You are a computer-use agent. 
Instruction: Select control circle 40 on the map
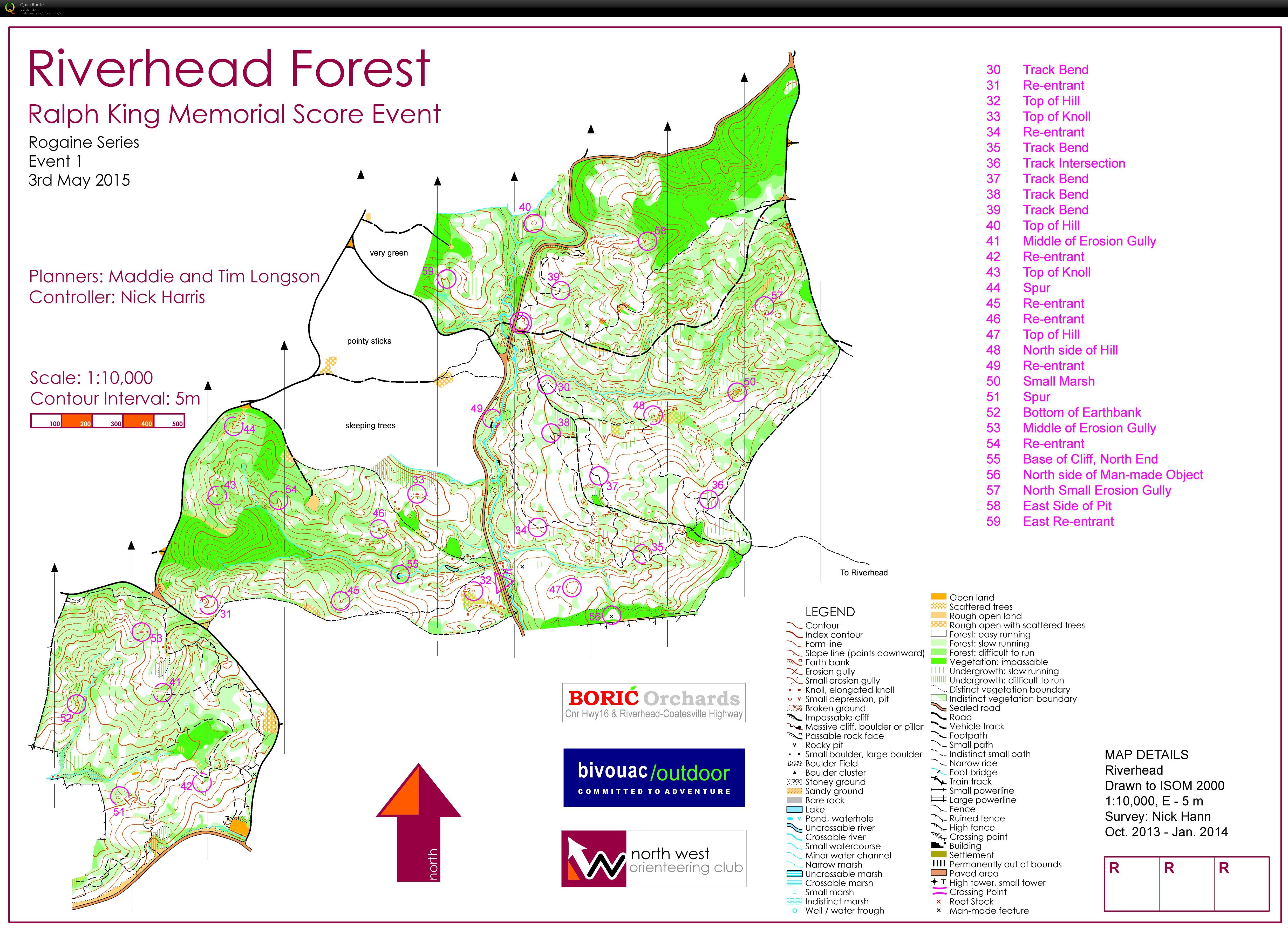coord(533,223)
